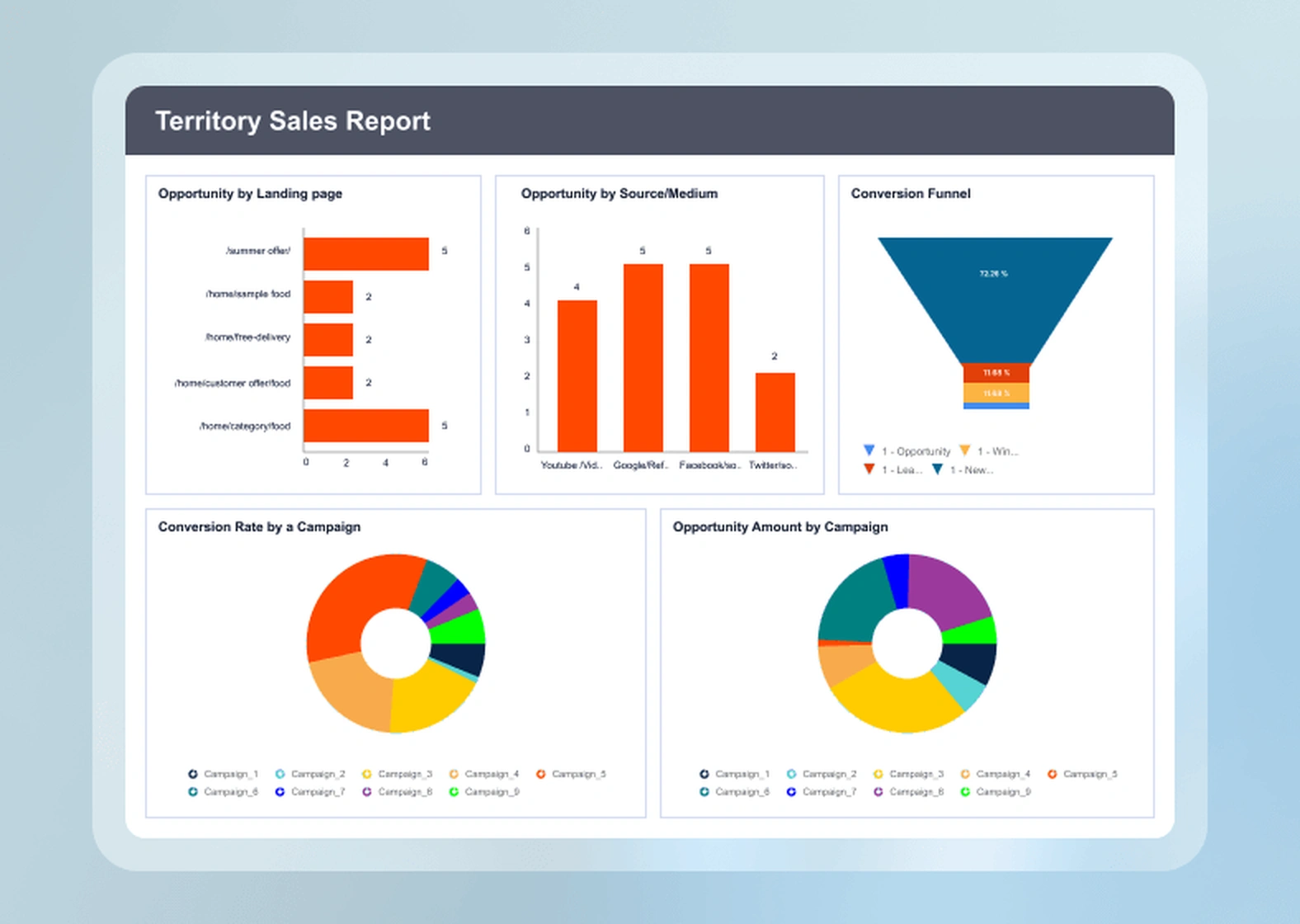1300x924 pixels.
Task: Toggle Campaign_3 legend marker in Opportunity Amount chart
Action: pos(878,774)
